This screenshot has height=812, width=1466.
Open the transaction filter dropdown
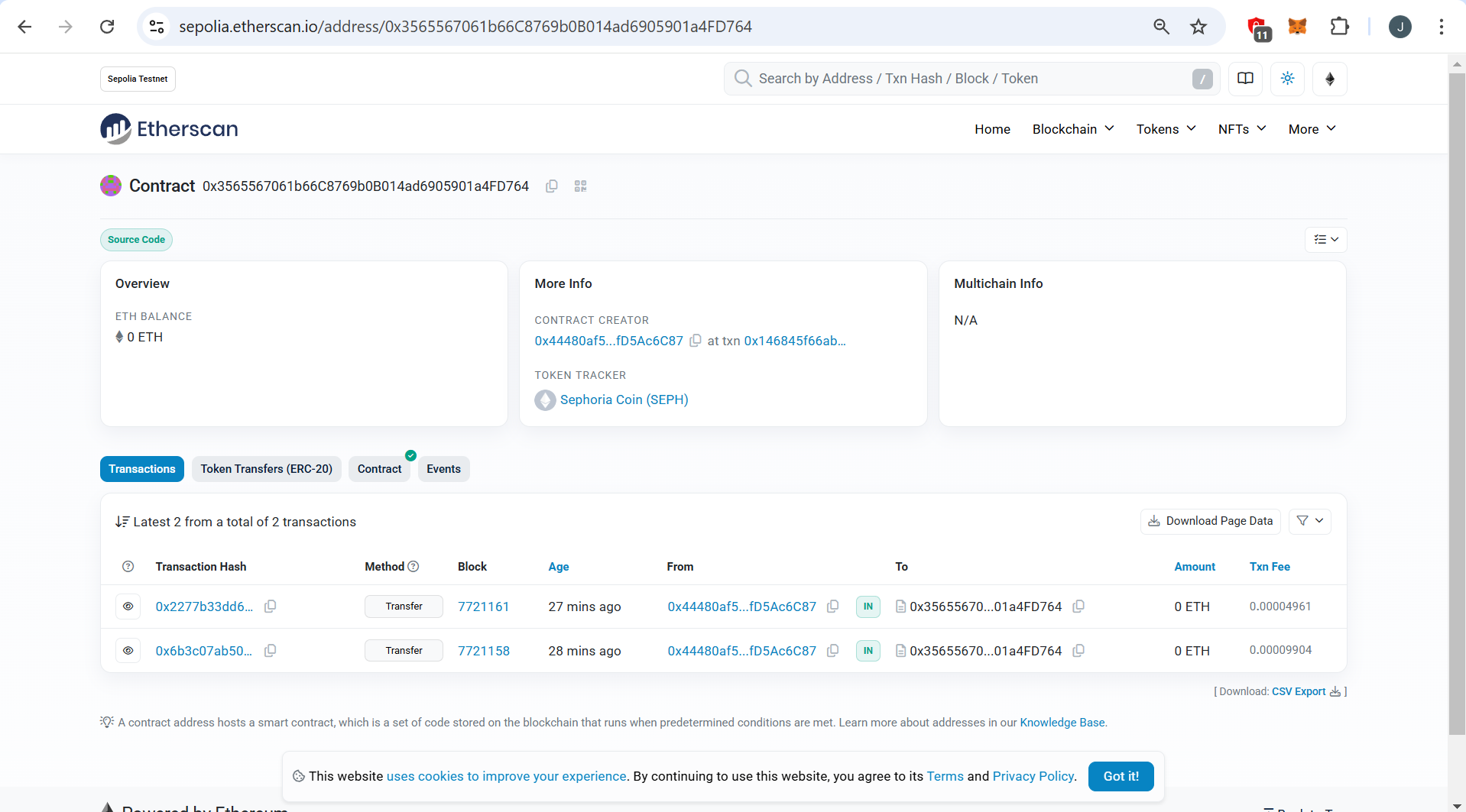[1310, 521]
